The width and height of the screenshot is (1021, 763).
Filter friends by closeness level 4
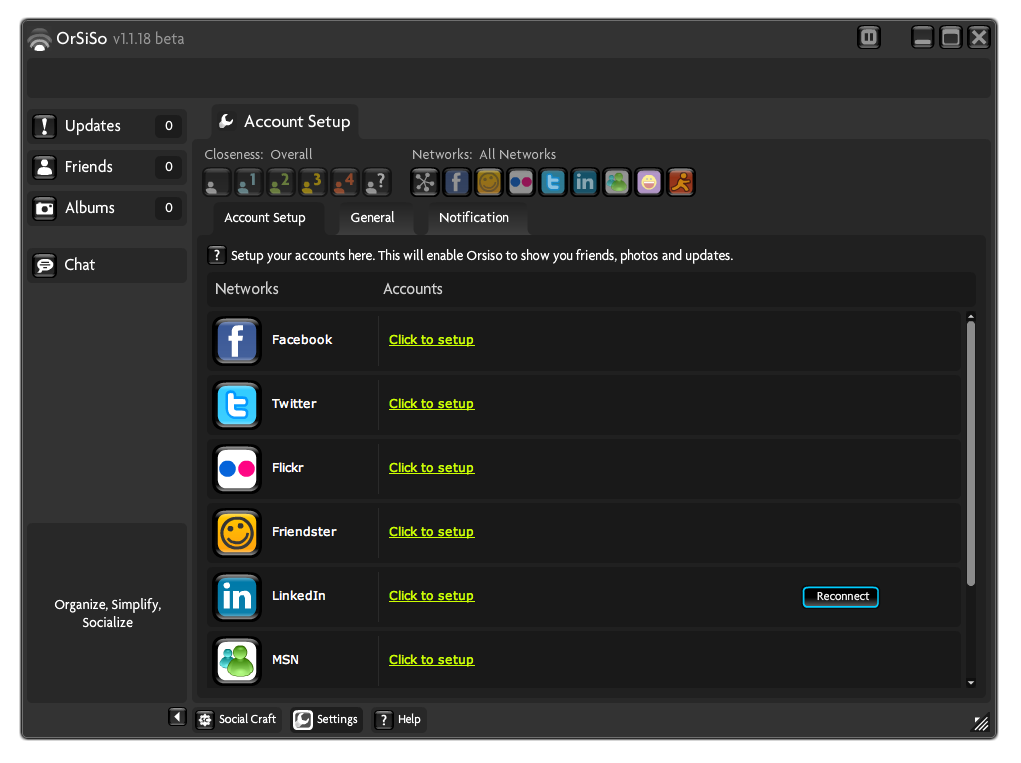344,182
